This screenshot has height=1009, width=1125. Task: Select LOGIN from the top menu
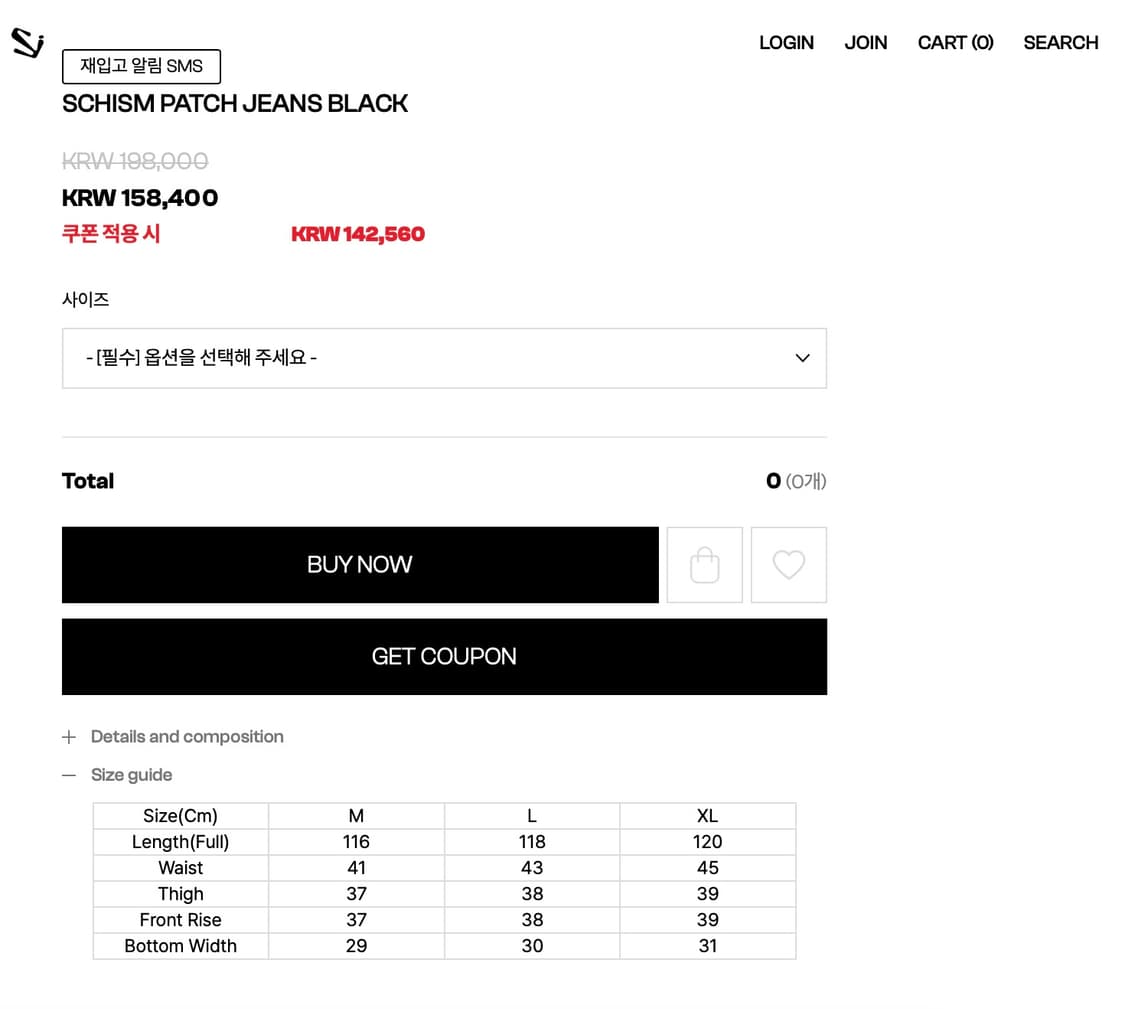point(786,43)
